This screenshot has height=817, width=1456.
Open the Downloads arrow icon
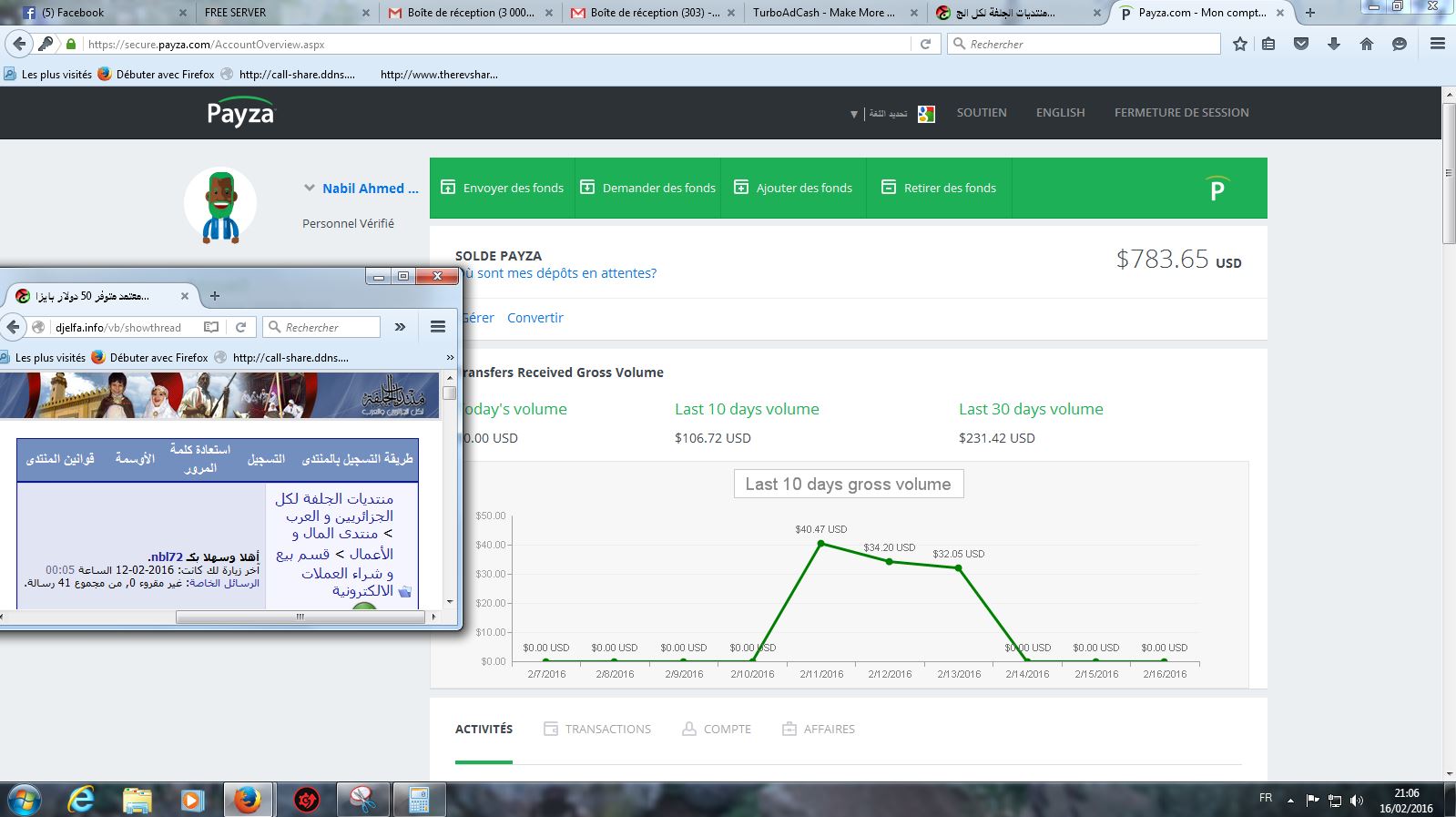pos(1334,44)
